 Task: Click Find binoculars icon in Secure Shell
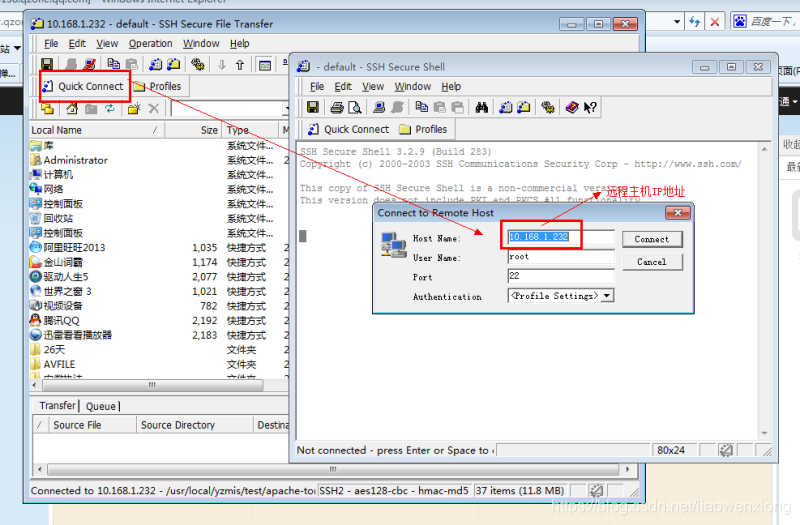482,107
